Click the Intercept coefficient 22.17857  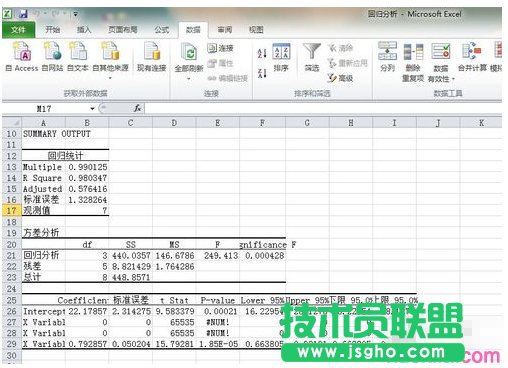click(87, 311)
